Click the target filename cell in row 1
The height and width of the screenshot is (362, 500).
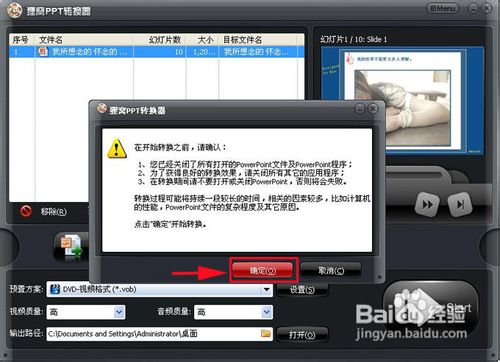(x=257, y=52)
